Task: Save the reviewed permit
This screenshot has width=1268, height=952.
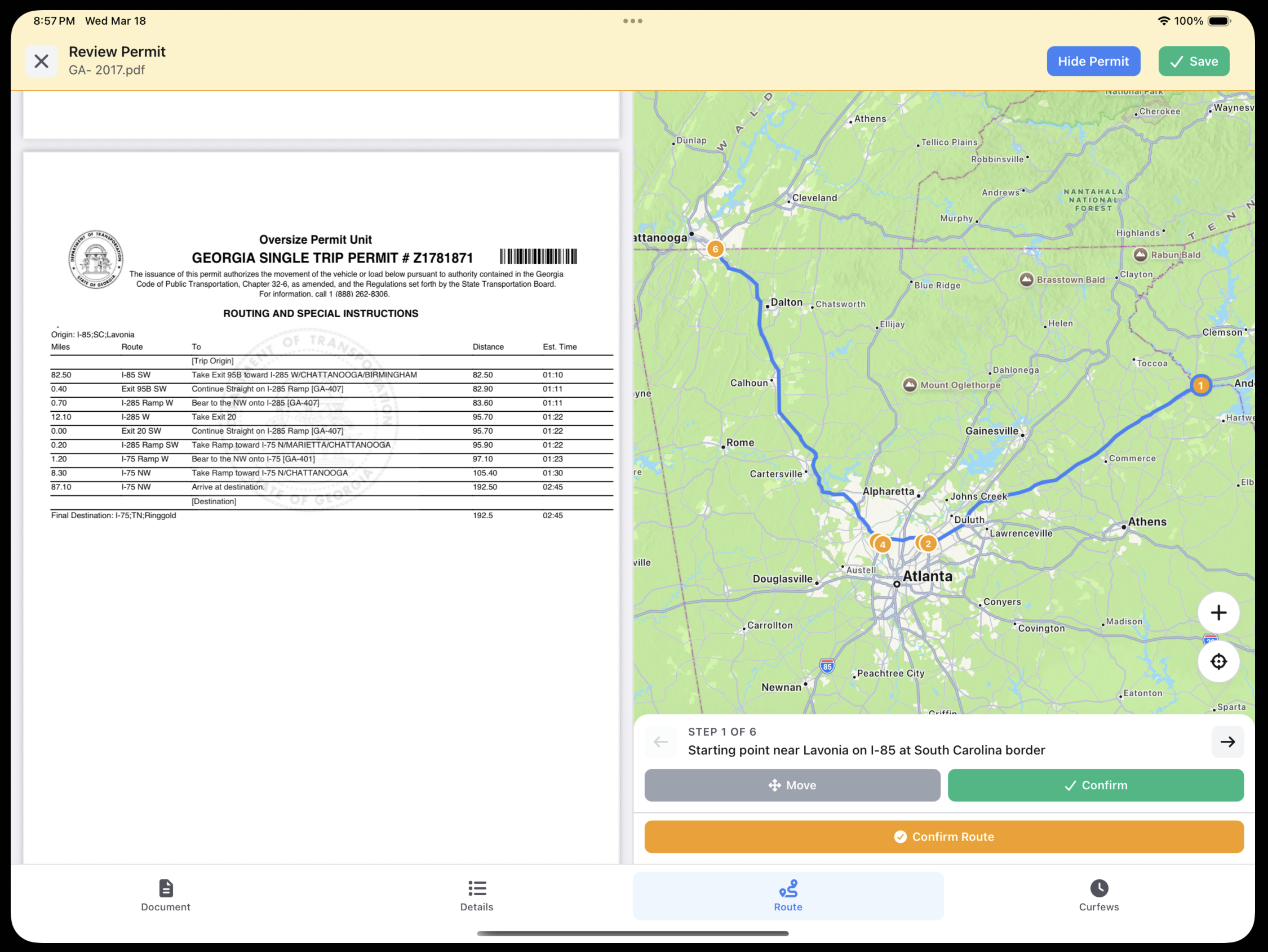Action: pos(1194,61)
